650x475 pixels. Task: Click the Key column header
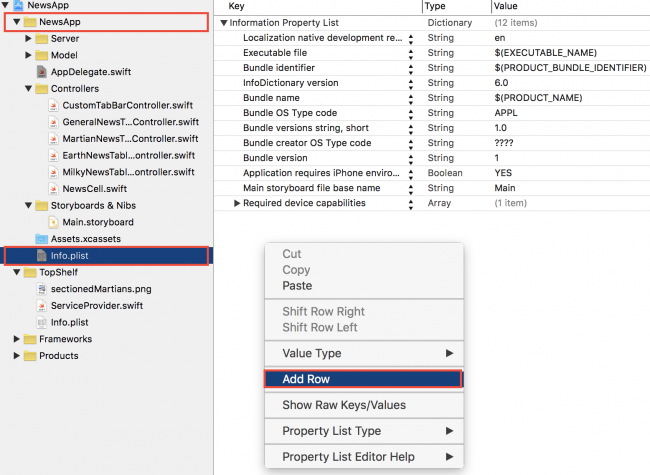[237, 6]
